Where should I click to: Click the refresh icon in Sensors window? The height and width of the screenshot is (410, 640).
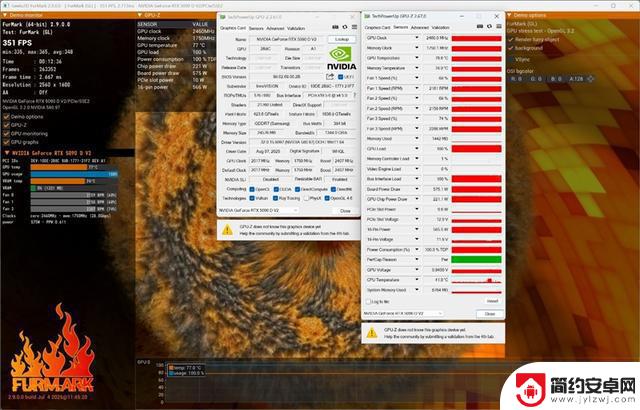click(489, 27)
